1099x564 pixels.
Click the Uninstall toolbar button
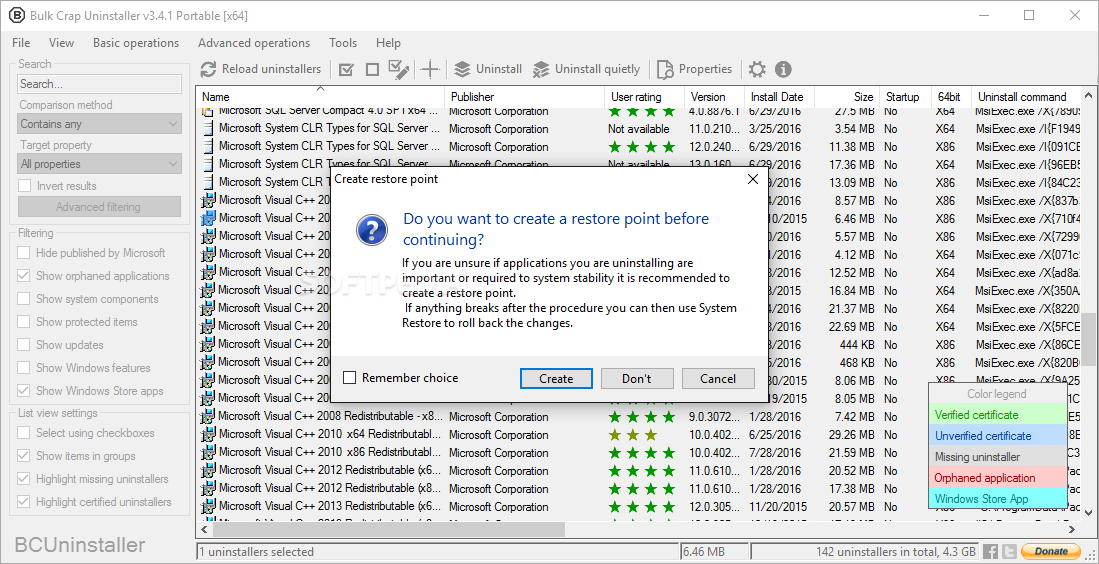point(488,69)
